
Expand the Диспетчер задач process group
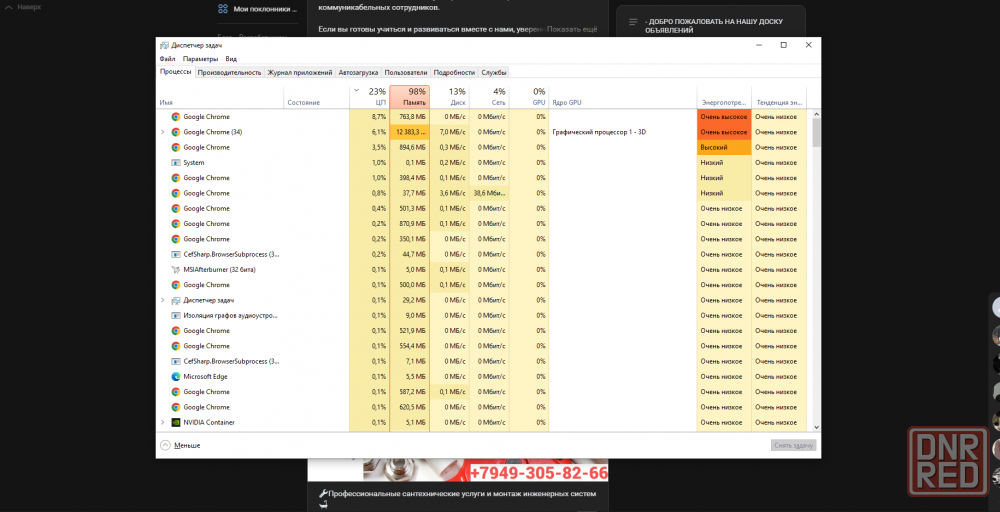(x=162, y=300)
